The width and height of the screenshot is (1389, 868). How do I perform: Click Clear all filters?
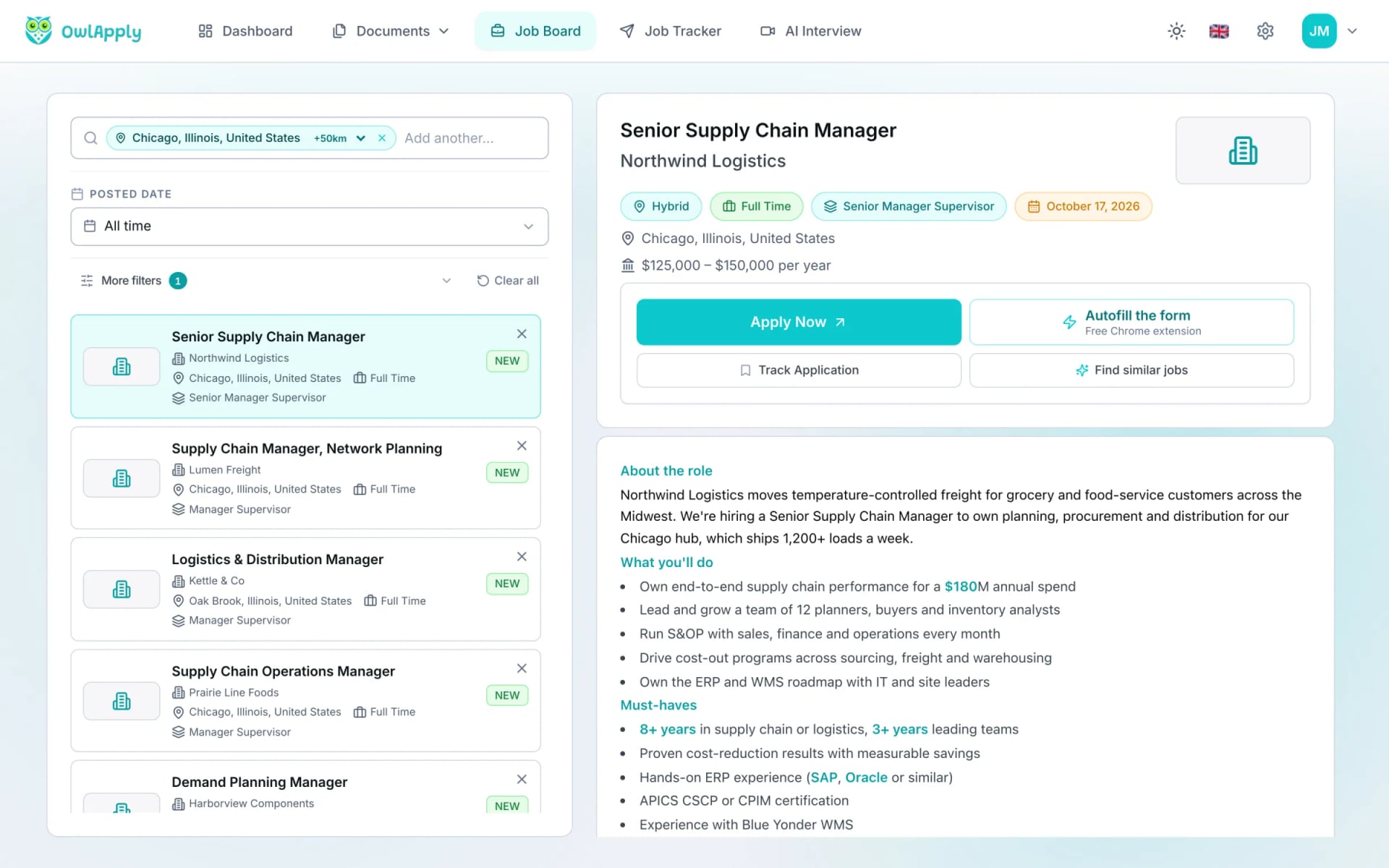pyautogui.click(x=508, y=281)
